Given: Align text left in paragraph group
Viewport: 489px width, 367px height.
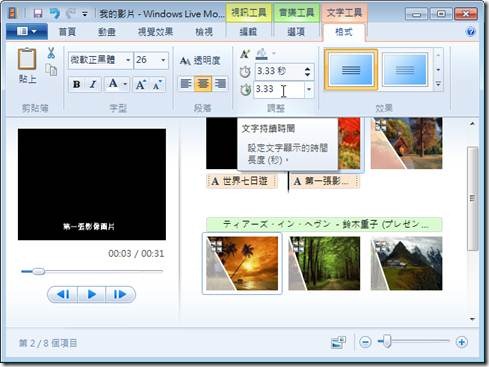Looking at the screenshot, I should click(x=186, y=84).
